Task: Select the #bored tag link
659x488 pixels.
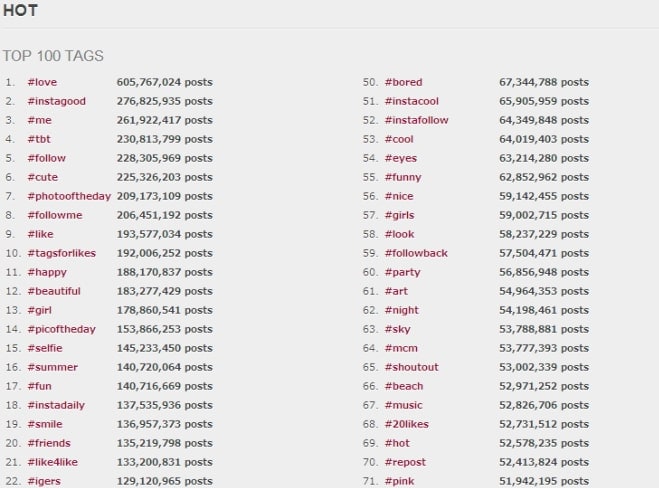Action: [x=403, y=82]
